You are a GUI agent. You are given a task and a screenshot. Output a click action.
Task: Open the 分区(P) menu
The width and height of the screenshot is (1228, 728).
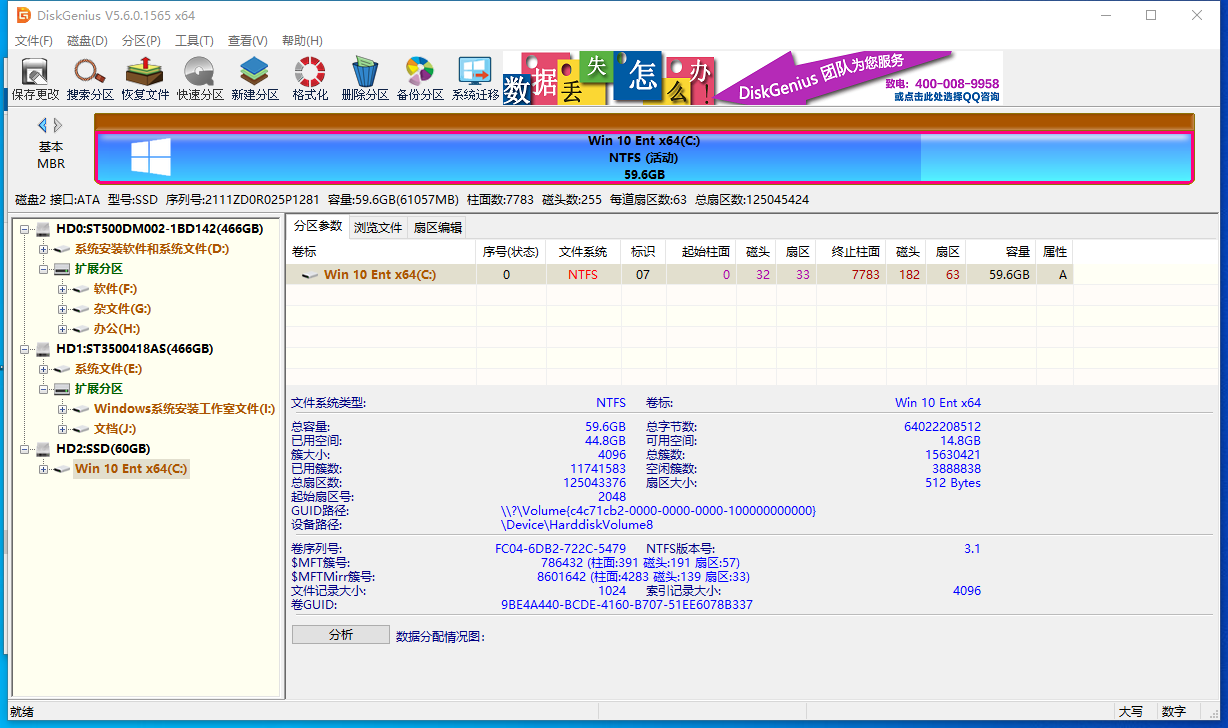pyautogui.click(x=141, y=41)
